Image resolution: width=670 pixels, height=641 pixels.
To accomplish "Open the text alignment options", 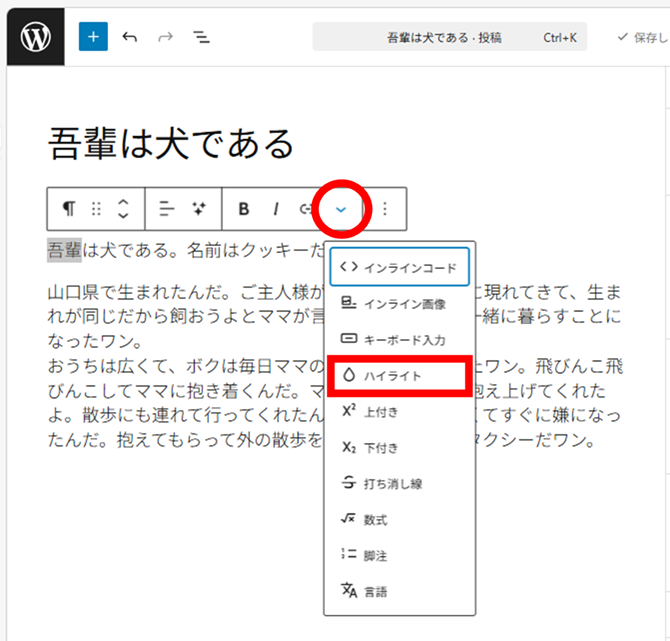I will pyautogui.click(x=167, y=209).
